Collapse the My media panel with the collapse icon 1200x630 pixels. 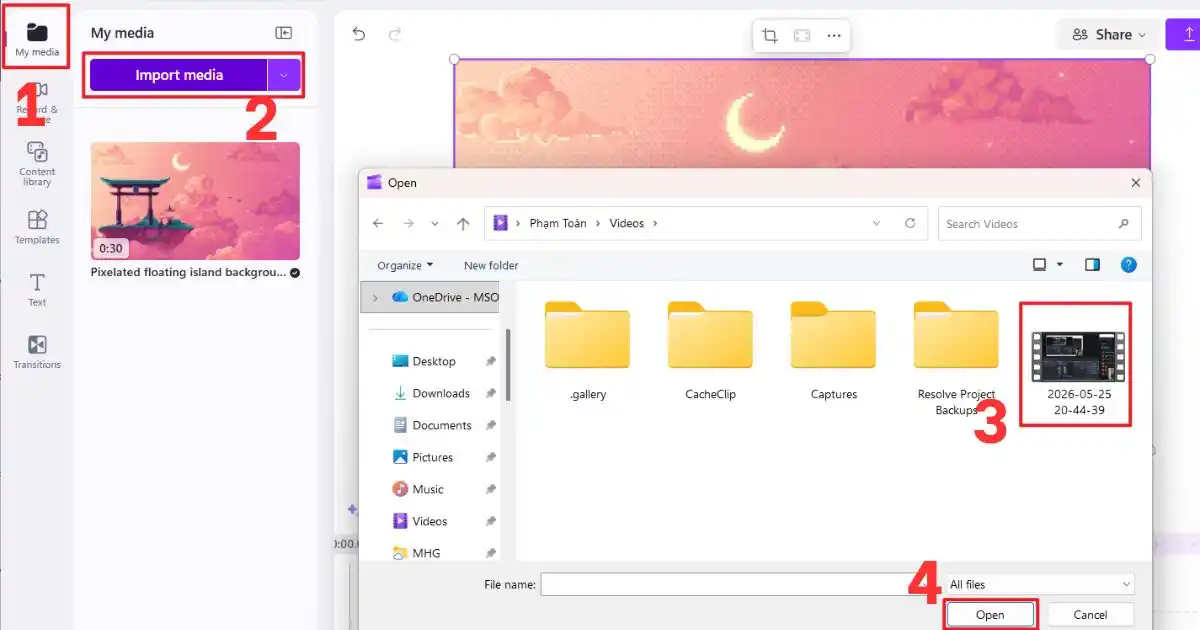pyautogui.click(x=284, y=33)
